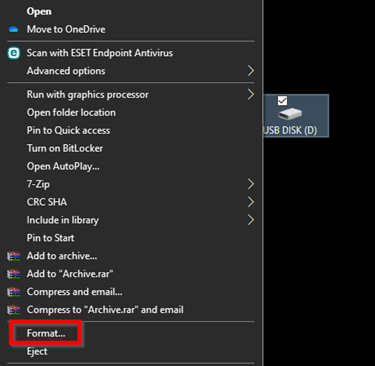Click WinRAR icon beside Compress to "Archive.rar" and email
Viewport: 375px width, 366px height.
[14, 310]
